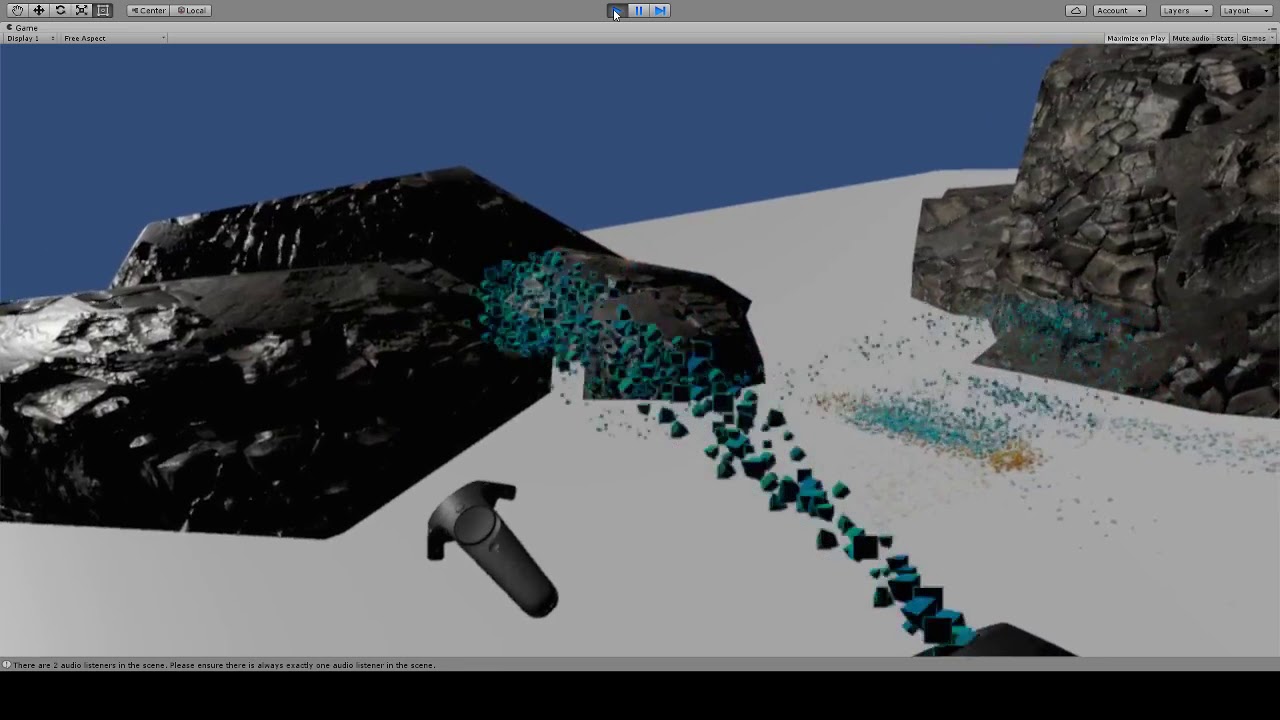Select the Scale tool
The image size is (1280, 720).
pos(82,10)
